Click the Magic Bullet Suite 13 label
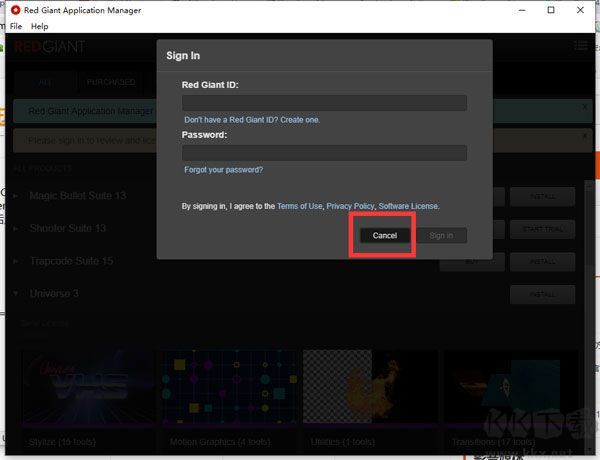Image resolution: width=600 pixels, height=460 pixels. click(x=78, y=196)
